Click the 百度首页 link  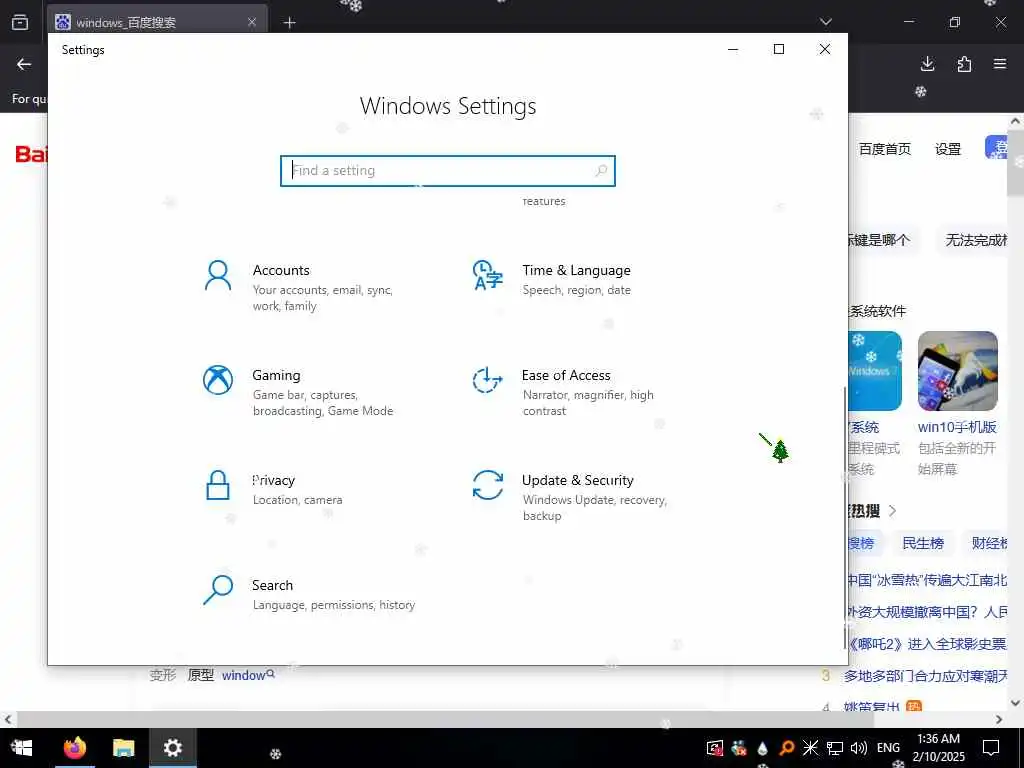point(885,149)
